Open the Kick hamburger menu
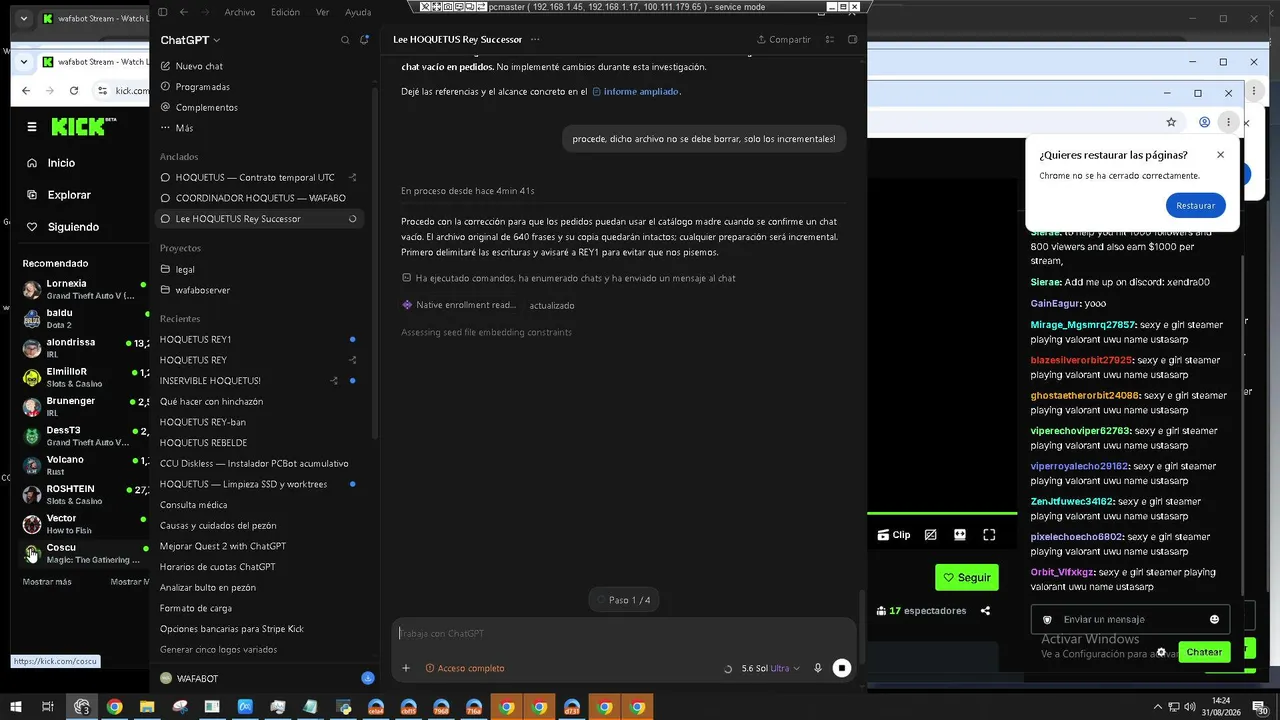Screen dimensions: 1280x720 pos(32,127)
